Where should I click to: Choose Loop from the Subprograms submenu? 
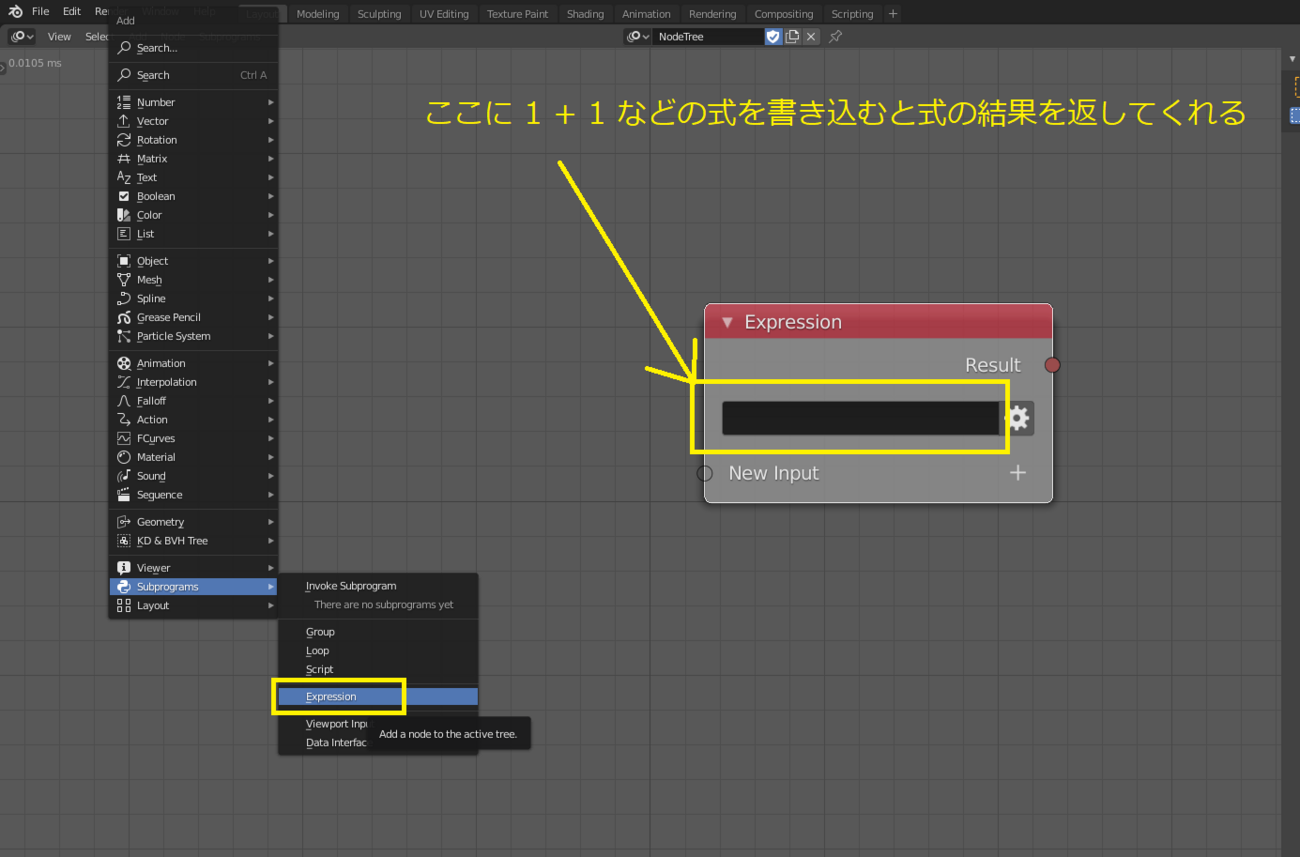tap(317, 651)
